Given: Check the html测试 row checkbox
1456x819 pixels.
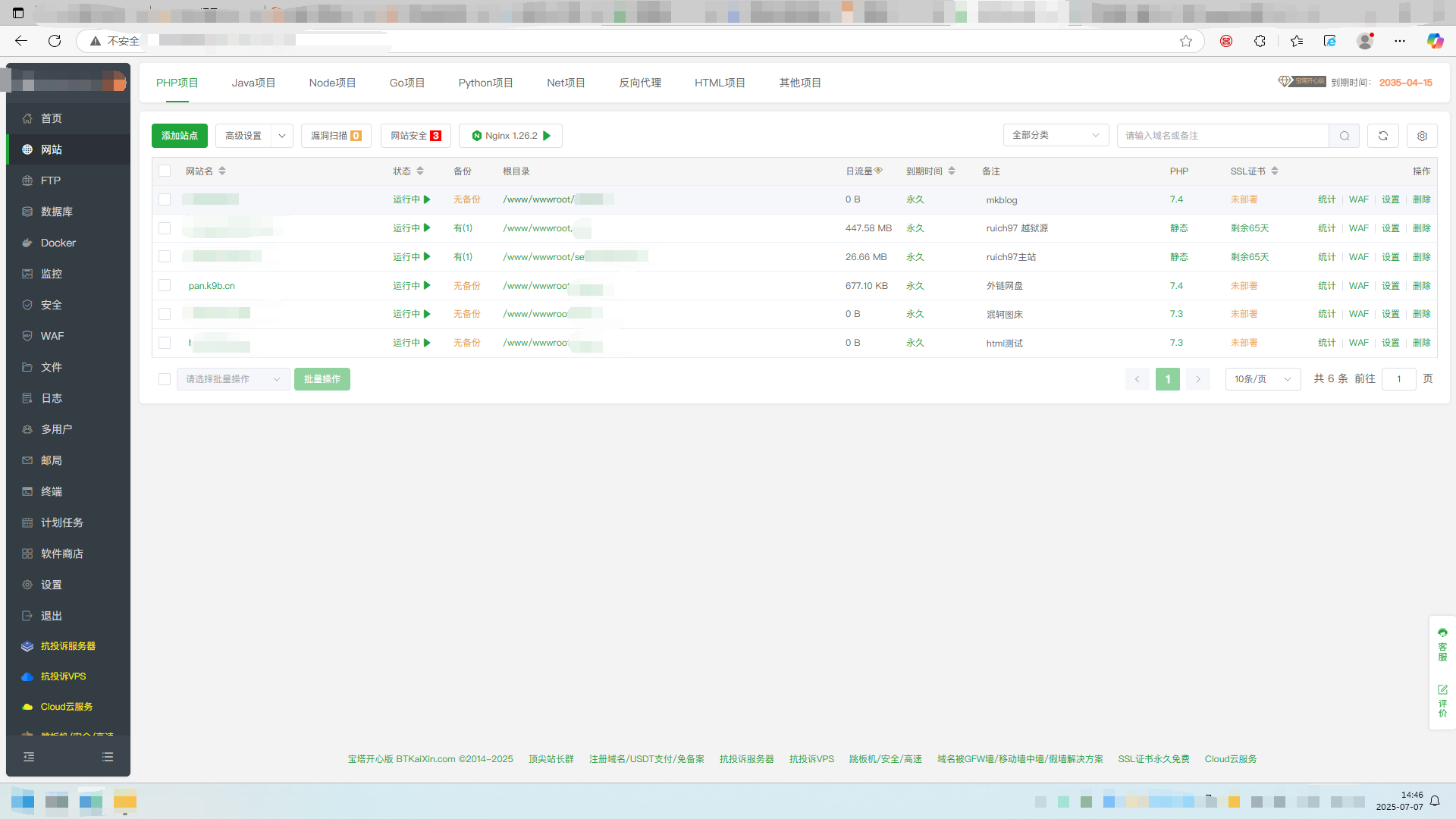Looking at the screenshot, I should coord(165,343).
